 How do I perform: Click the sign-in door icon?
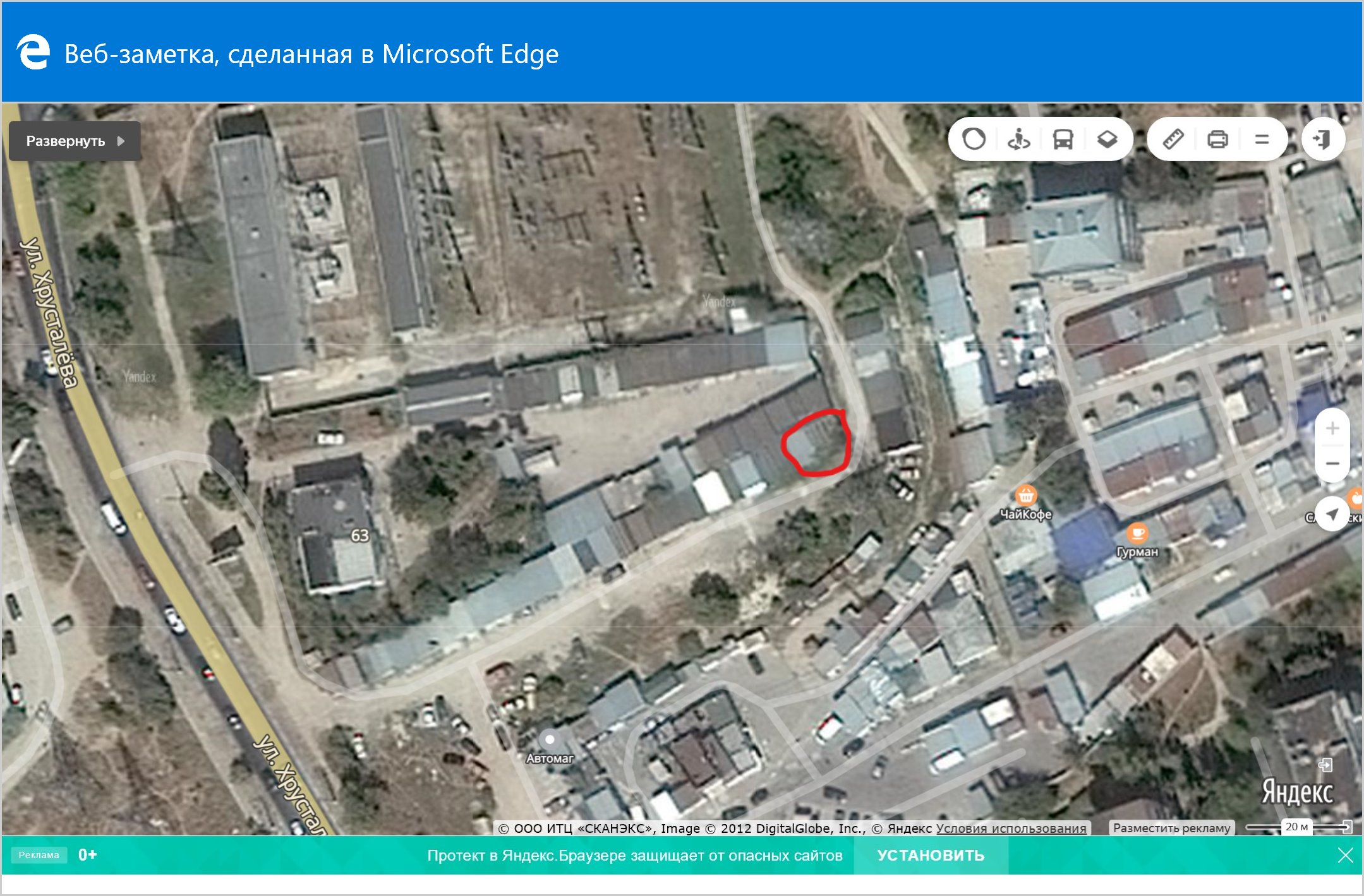tap(1322, 139)
